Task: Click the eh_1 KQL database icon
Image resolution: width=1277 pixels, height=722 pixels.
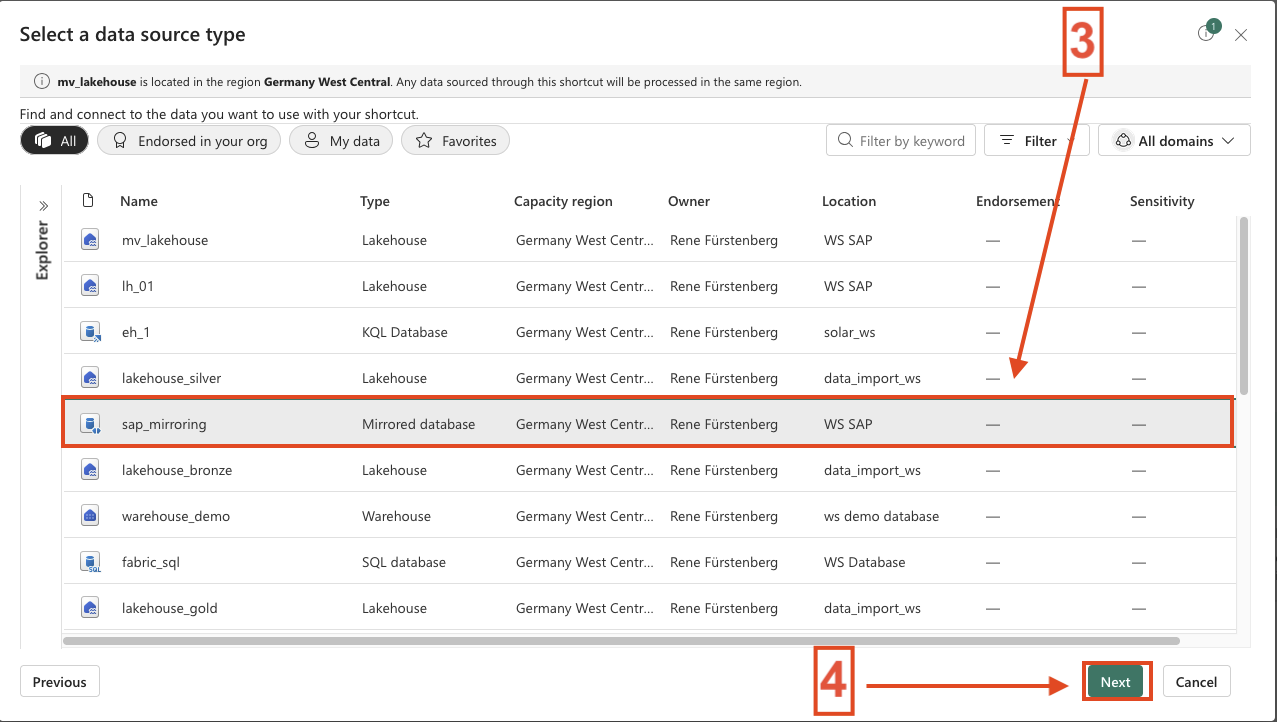Action: tap(90, 332)
